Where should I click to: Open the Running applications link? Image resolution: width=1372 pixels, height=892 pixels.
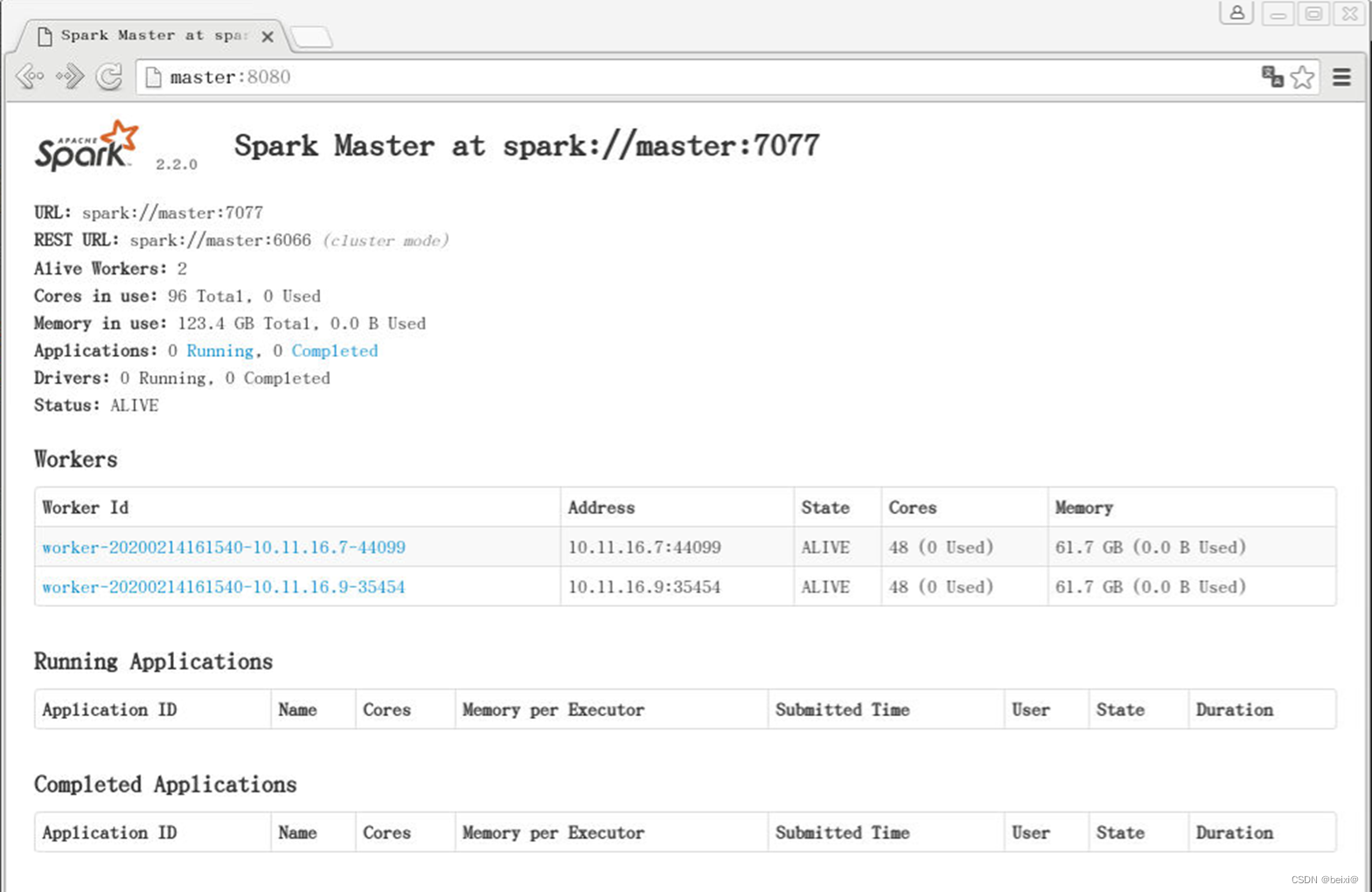pos(219,351)
